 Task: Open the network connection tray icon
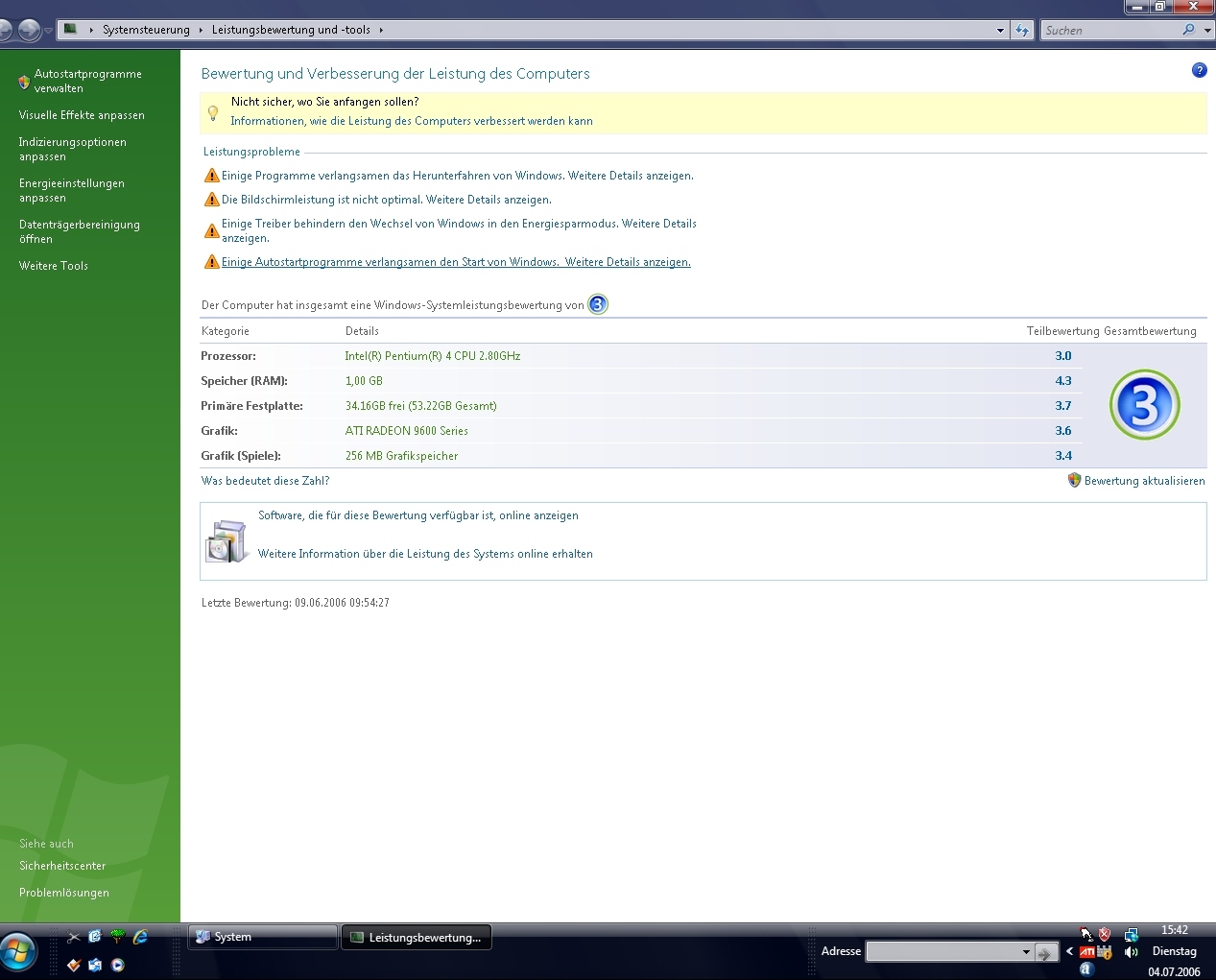point(1132,934)
